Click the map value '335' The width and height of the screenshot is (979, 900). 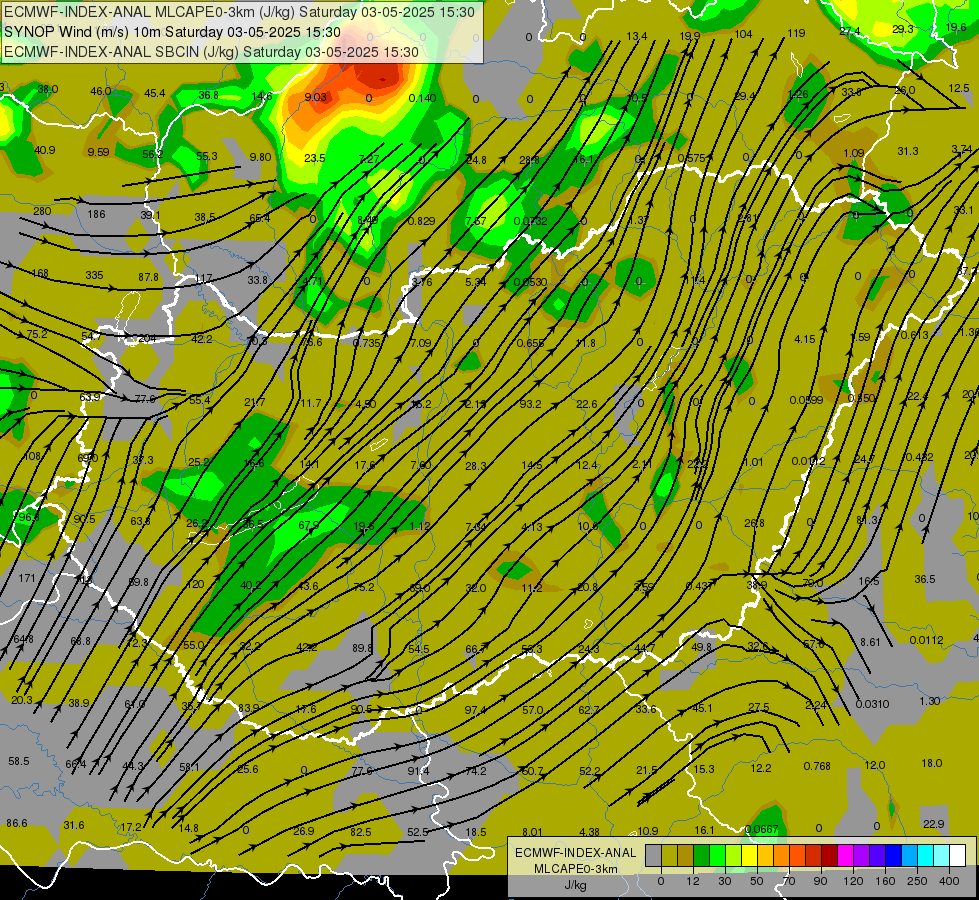pos(94,275)
